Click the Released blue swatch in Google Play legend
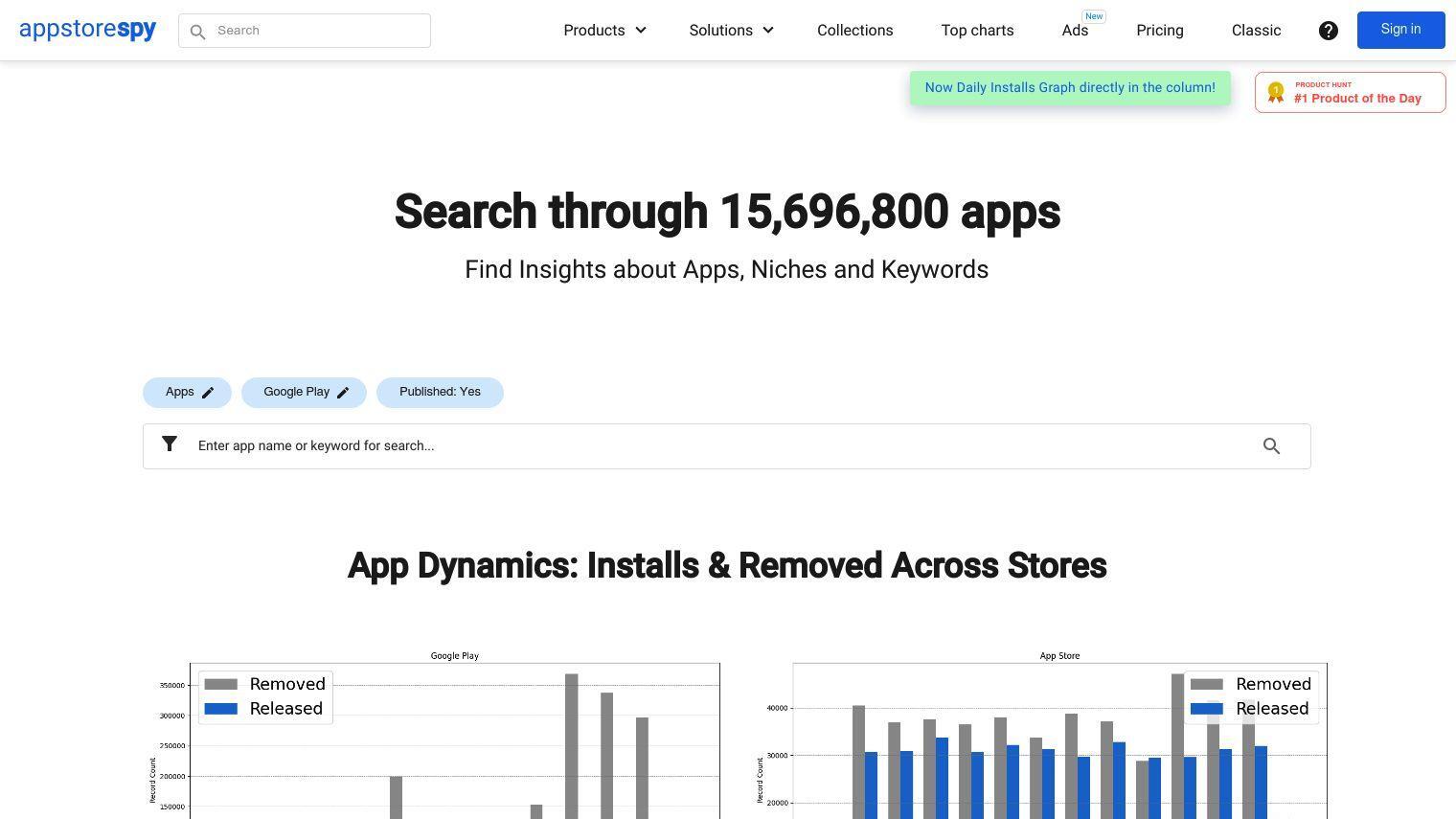1456x819 pixels. (x=221, y=709)
